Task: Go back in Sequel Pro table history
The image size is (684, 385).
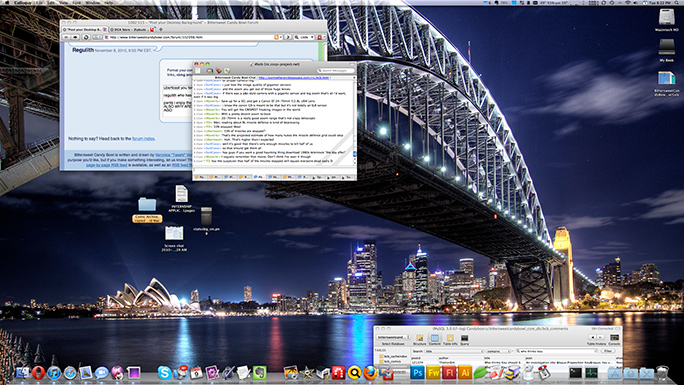Action: pyautogui.click(x=593, y=337)
